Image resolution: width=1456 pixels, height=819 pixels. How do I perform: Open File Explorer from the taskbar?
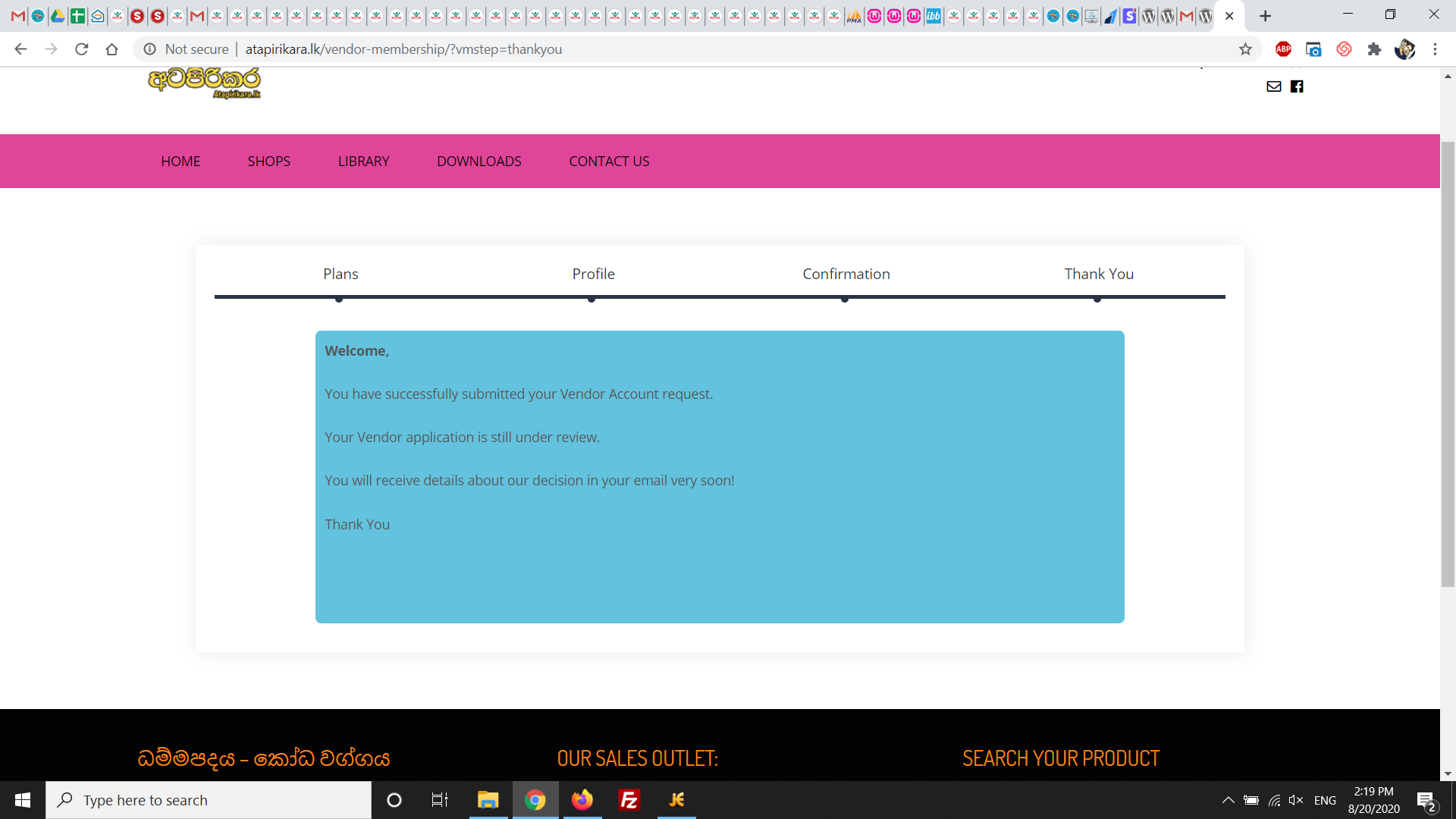point(488,800)
